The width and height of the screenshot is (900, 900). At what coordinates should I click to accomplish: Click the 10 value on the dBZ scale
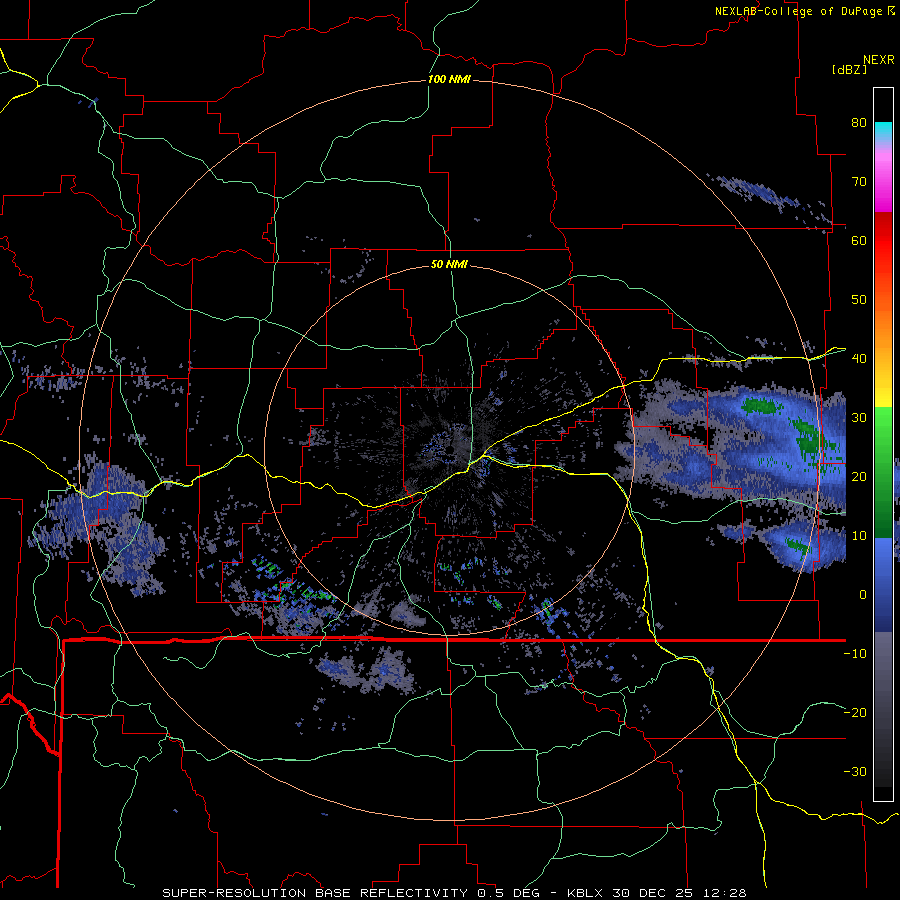(x=859, y=536)
